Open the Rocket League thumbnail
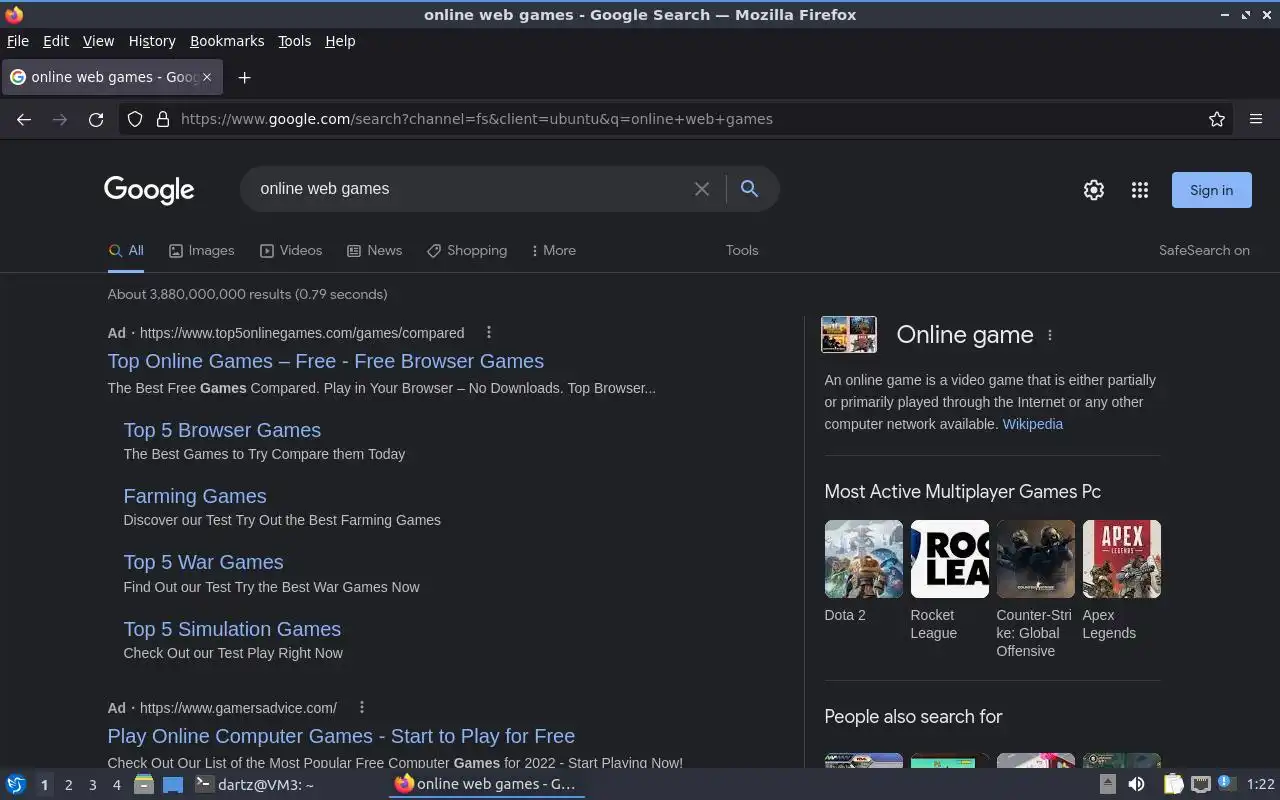Image resolution: width=1280 pixels, height=800 pixels. coord(949,559)
